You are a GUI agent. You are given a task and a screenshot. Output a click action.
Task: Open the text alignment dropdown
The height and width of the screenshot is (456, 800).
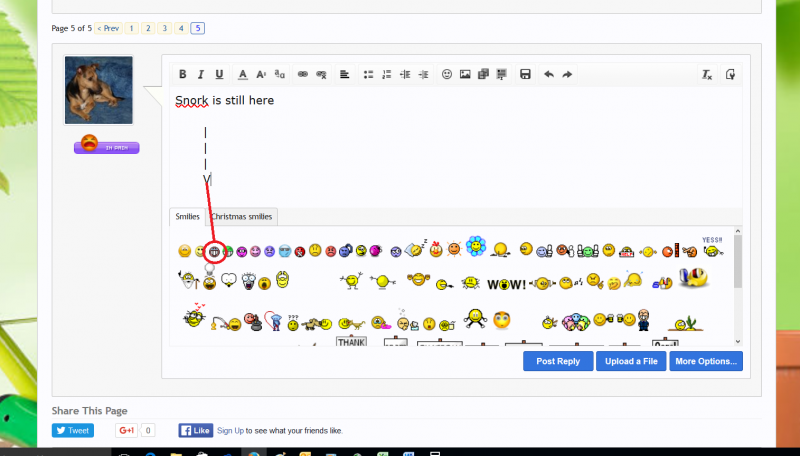pyautogui.click(x=344, y=74)
